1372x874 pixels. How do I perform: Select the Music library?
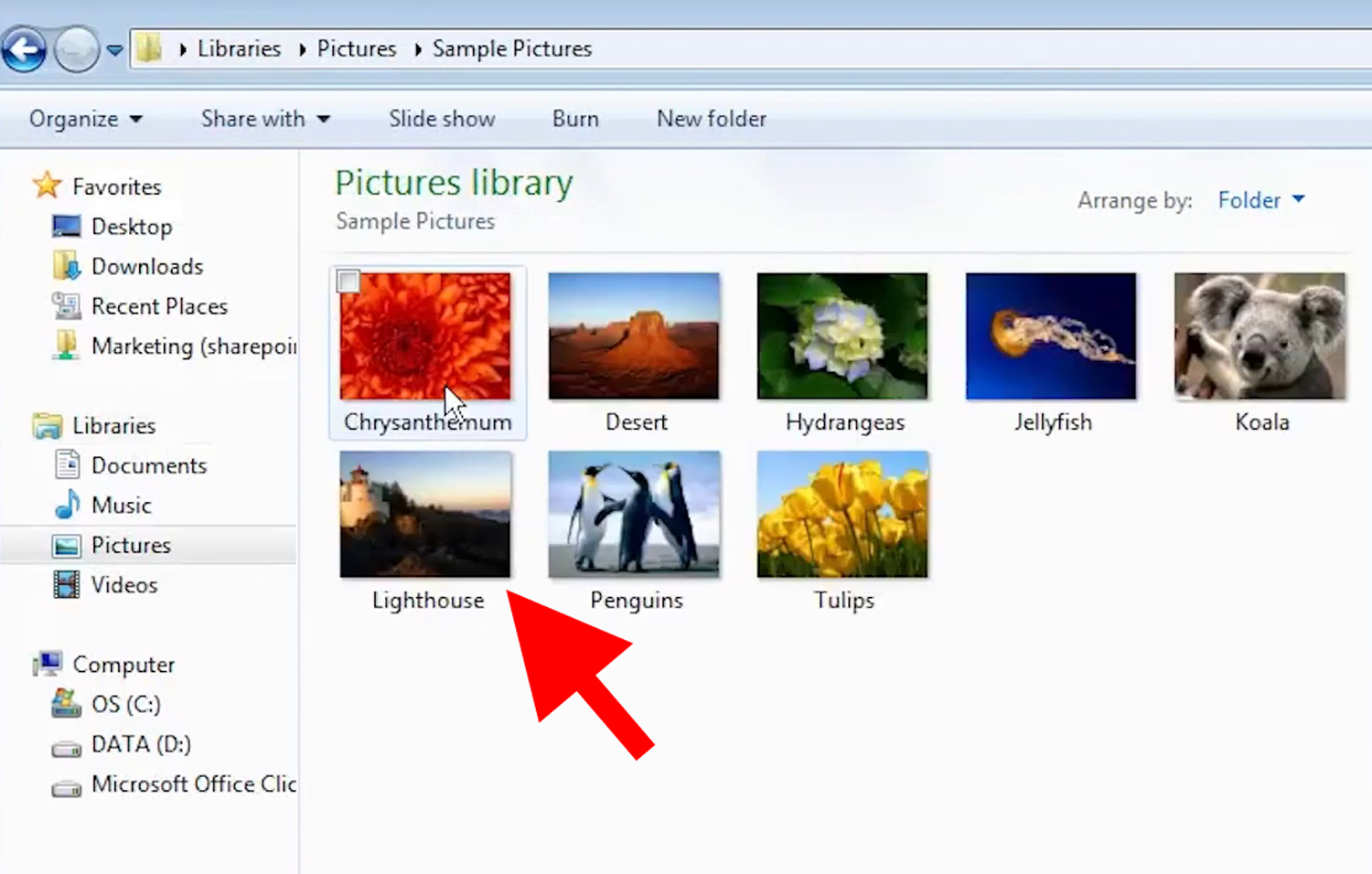coord(121,506)
